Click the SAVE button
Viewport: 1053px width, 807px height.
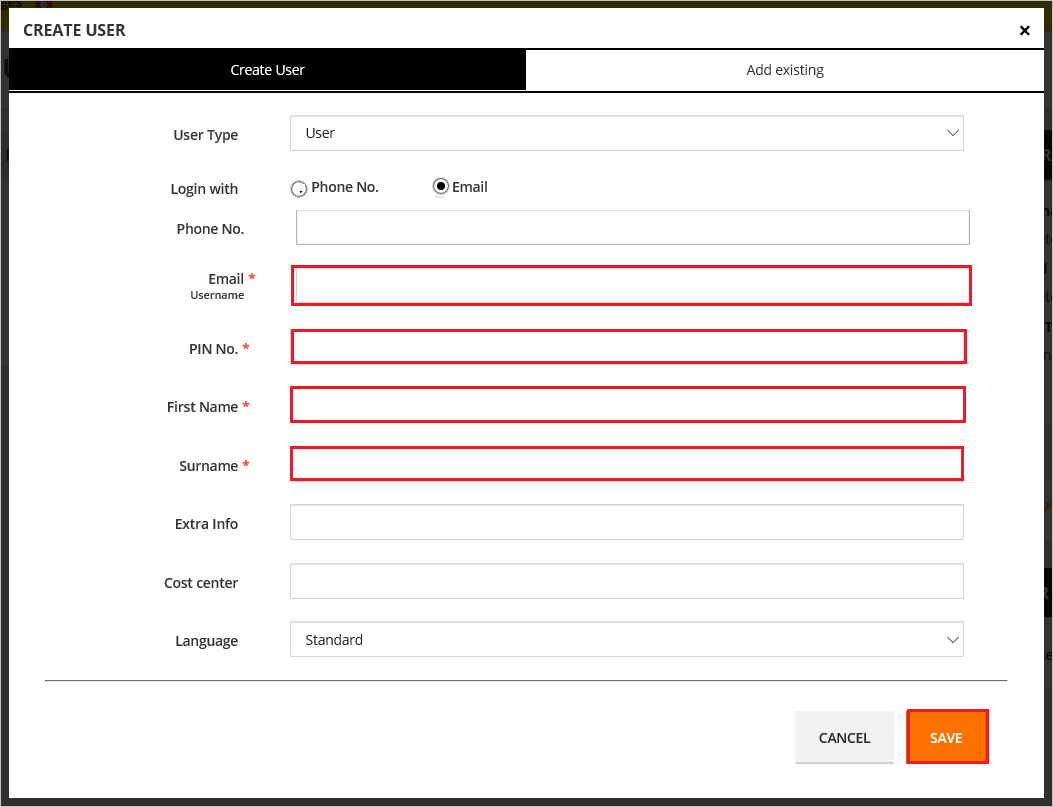946,737
